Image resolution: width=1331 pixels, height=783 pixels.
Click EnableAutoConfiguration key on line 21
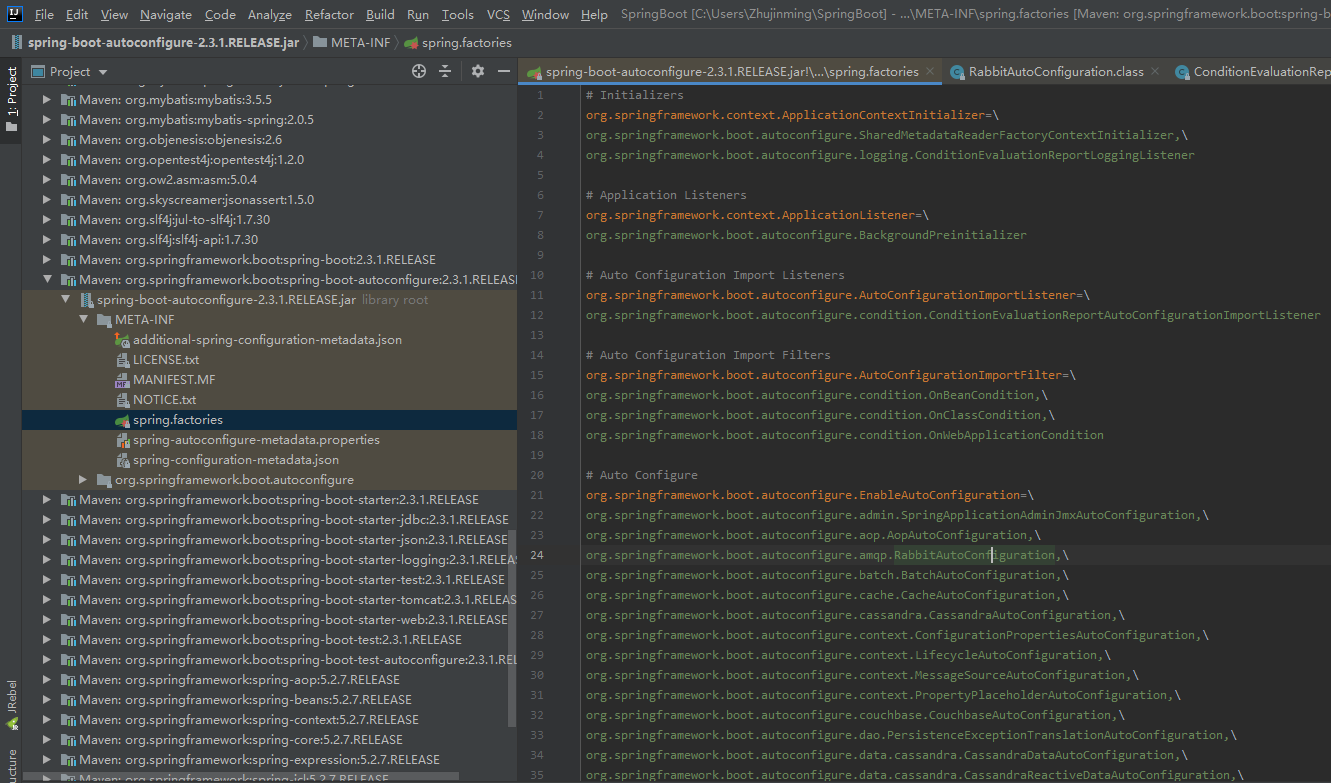tap(940, 495)
